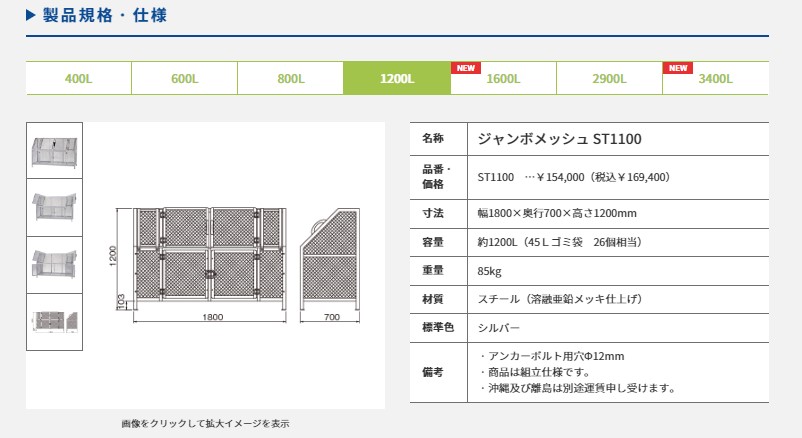
Task: Switch to the 800L tab
Action: click(291, 78)
